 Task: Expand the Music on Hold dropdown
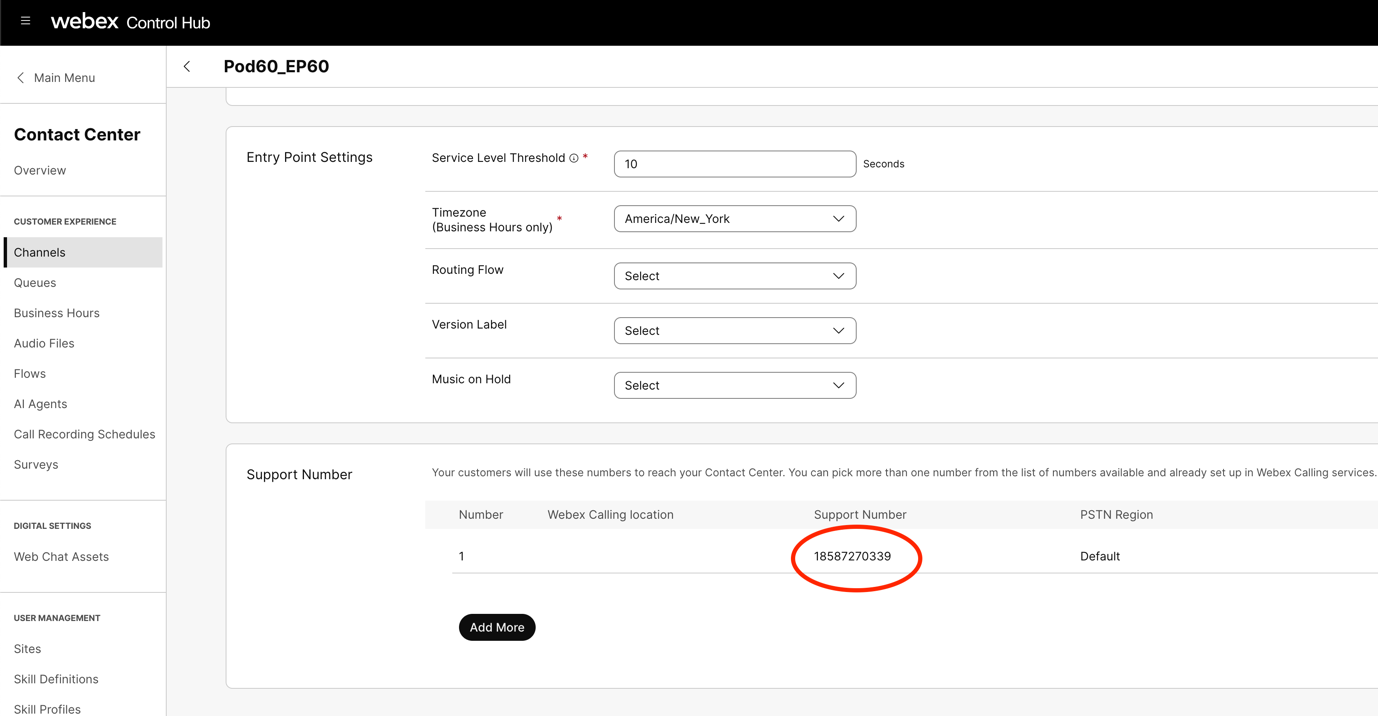[734, 386]
